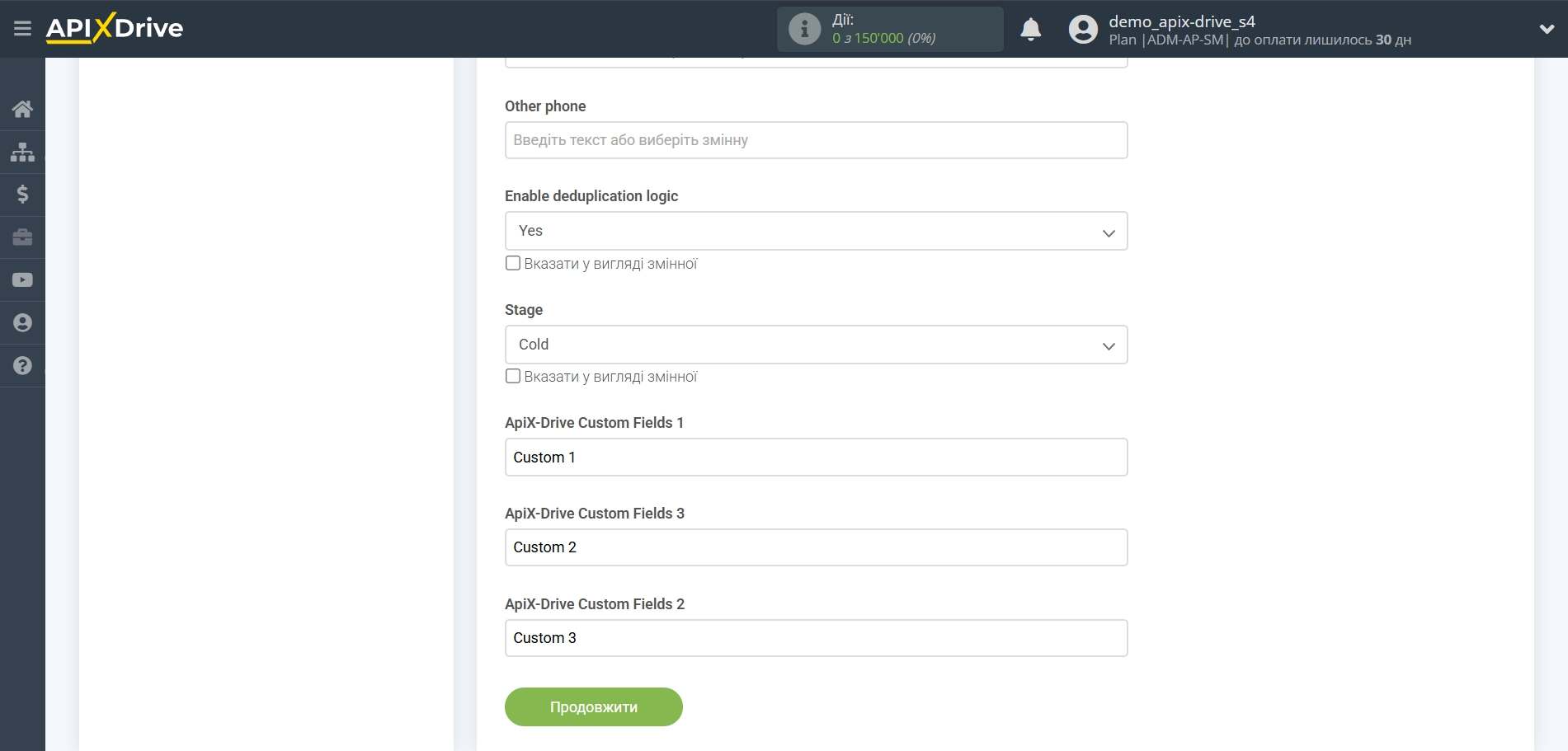The width and height of the screenshot is (1568, 751).
Task: Expand the account menu chevron
Action: (x=1547, y=29)
